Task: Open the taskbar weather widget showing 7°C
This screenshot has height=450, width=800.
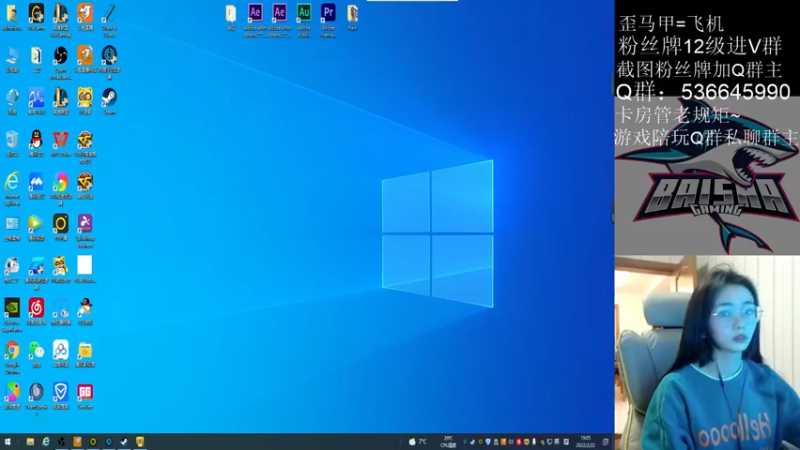Action: click(417, 442)
